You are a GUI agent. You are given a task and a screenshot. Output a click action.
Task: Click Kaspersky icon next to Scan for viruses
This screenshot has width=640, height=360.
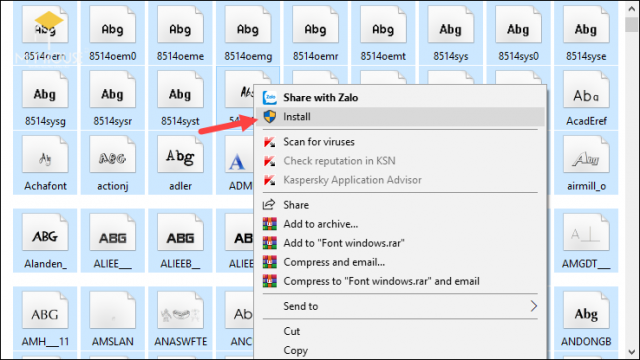point(269,142)
